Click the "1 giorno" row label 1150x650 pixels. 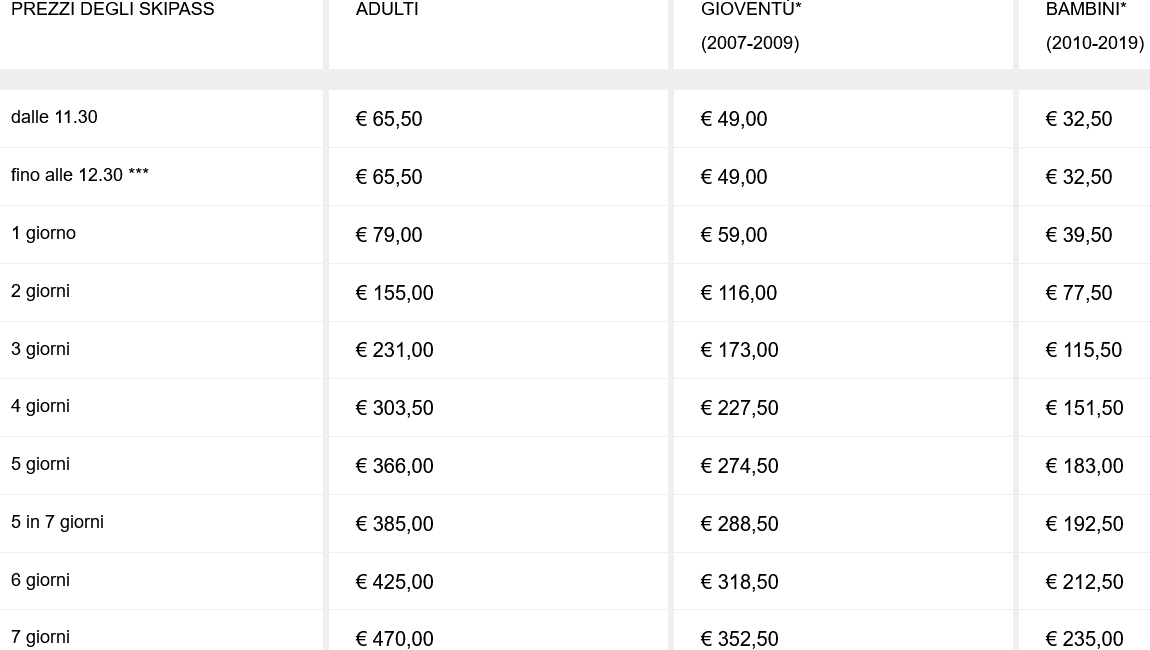43,233
